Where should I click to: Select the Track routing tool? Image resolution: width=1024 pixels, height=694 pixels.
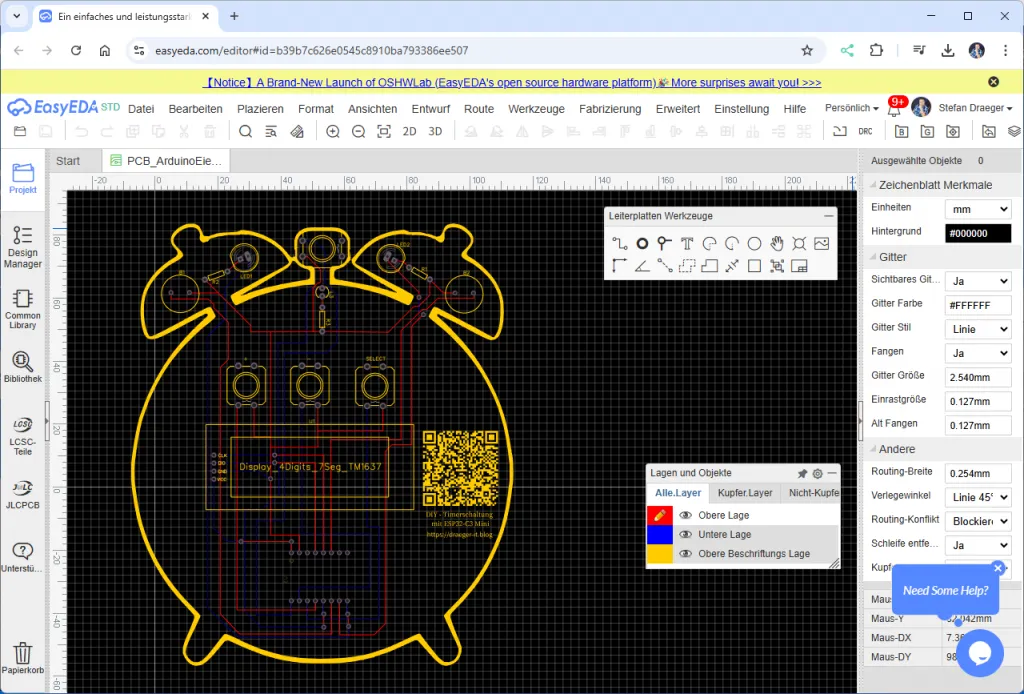coord(620,243)
